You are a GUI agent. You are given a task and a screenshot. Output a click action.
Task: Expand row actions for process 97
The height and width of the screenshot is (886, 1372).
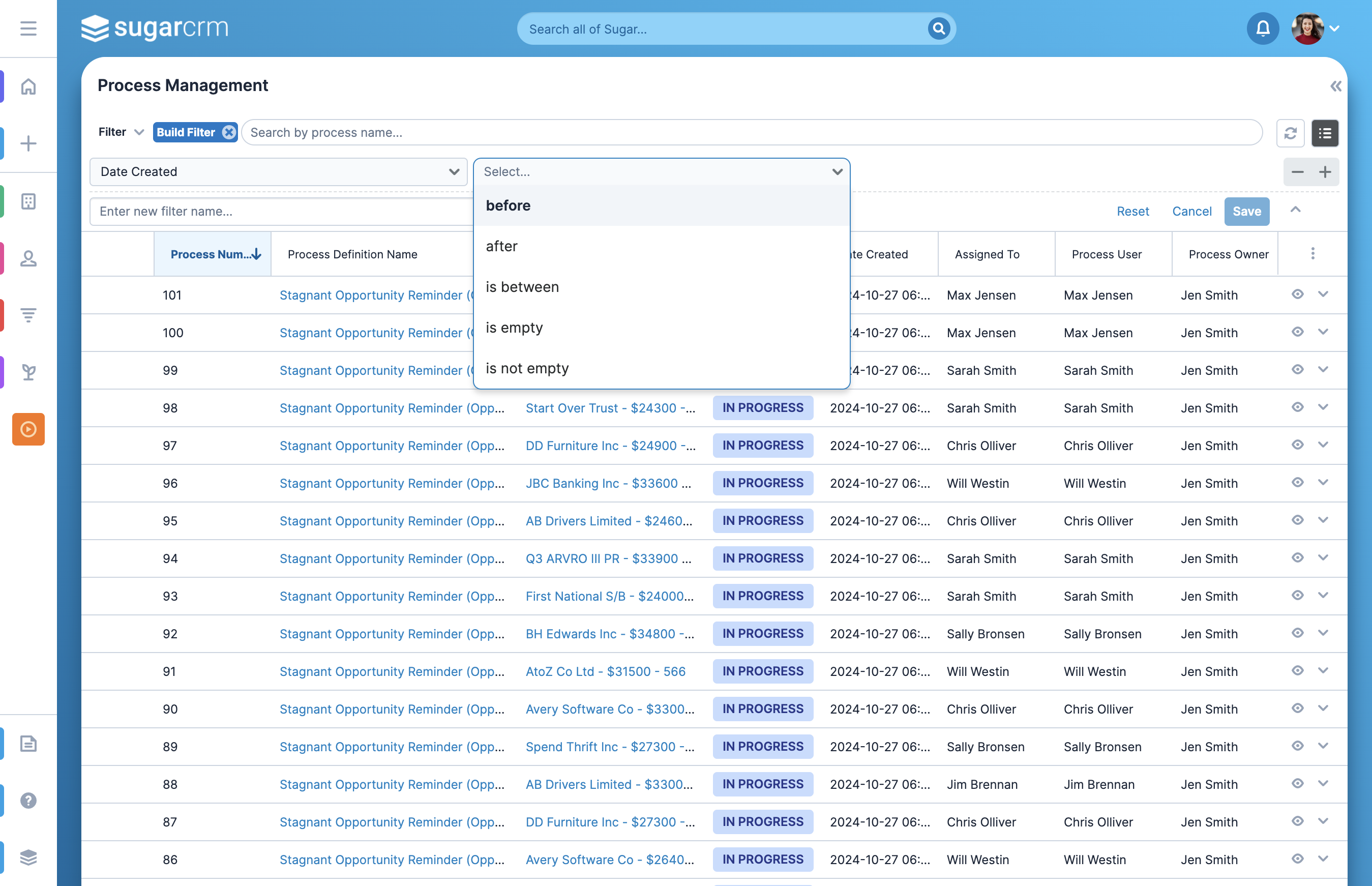[1323, 445]
